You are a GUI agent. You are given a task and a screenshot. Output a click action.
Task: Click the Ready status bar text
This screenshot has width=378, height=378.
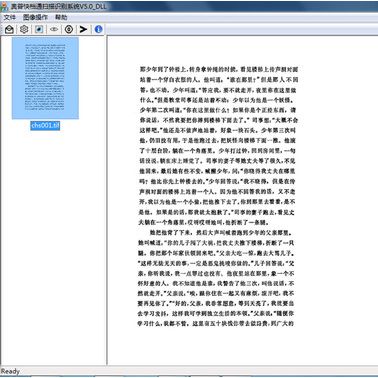[10, 371]
